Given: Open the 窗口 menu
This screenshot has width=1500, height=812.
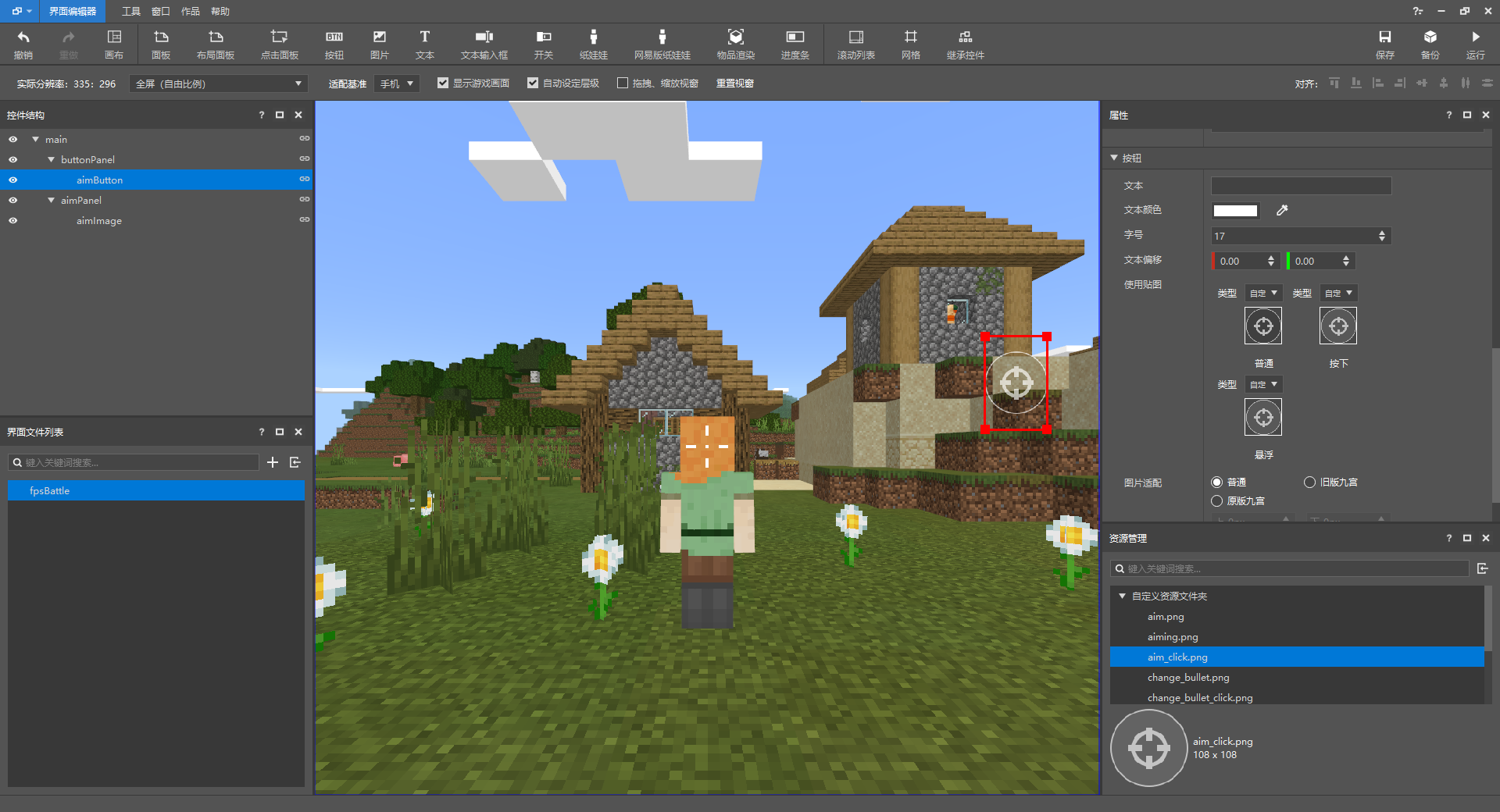Looking at the screenshot, I should (161, 11).
